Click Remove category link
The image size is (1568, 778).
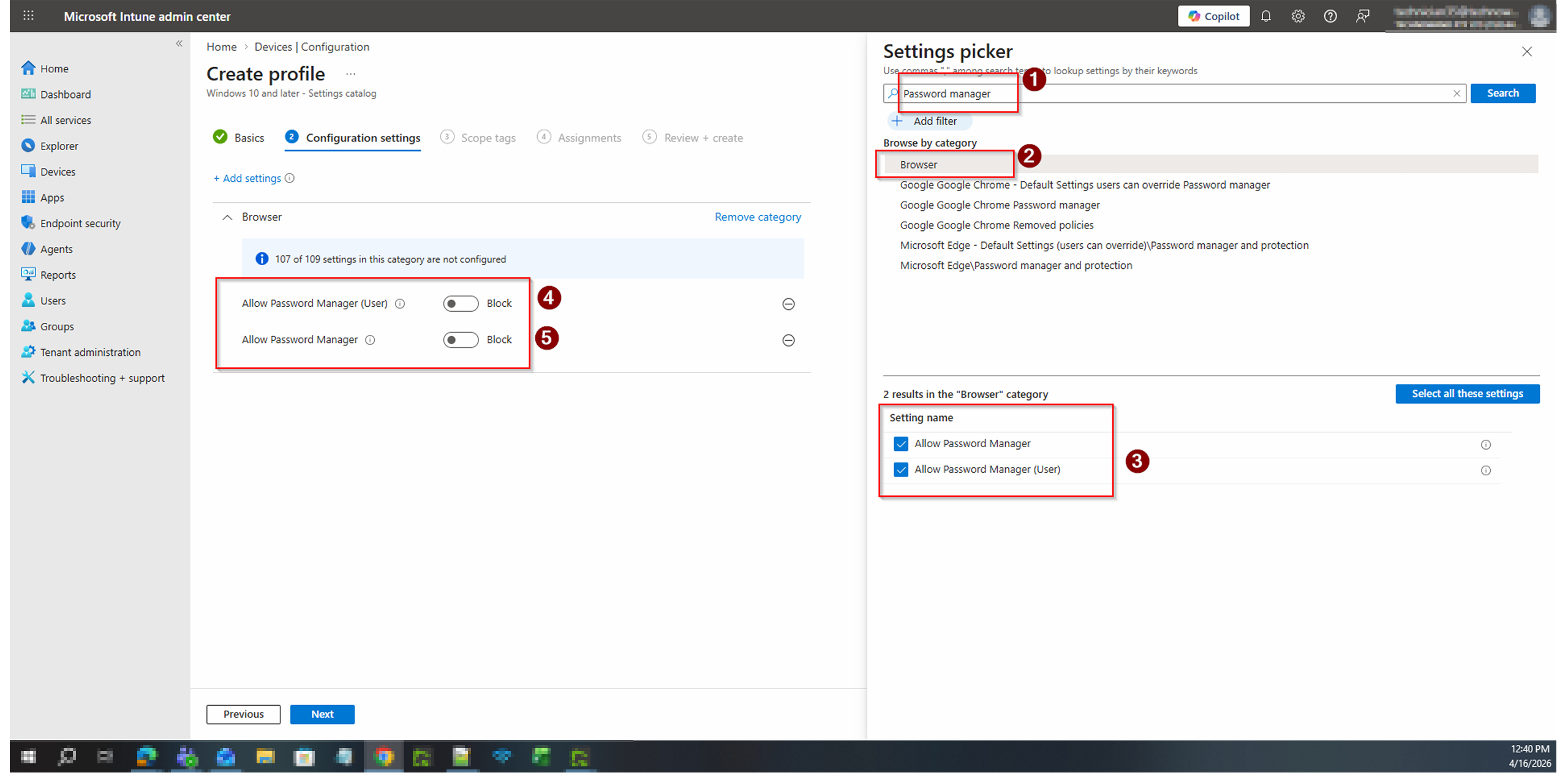coord(758,216)
